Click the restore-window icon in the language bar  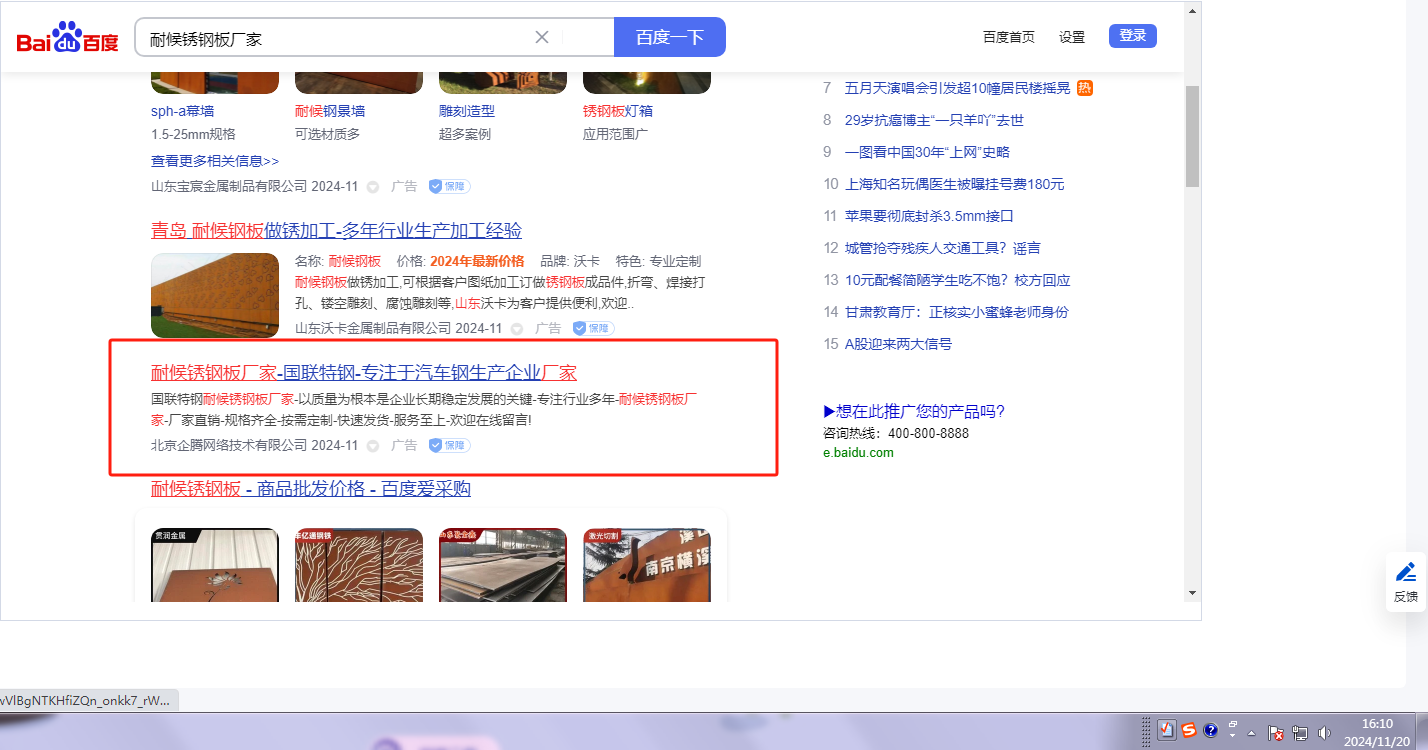click(1233, 724)
